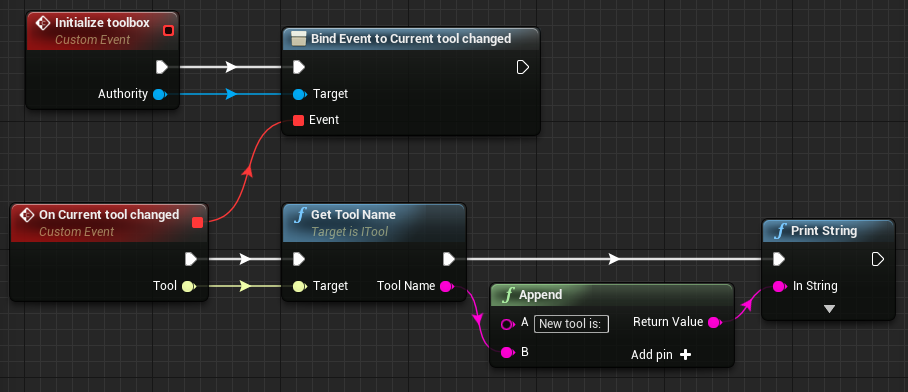Screen dimensions: 908x392
Task: Click the function icon on Append node
Action: (x=508, y=295)
